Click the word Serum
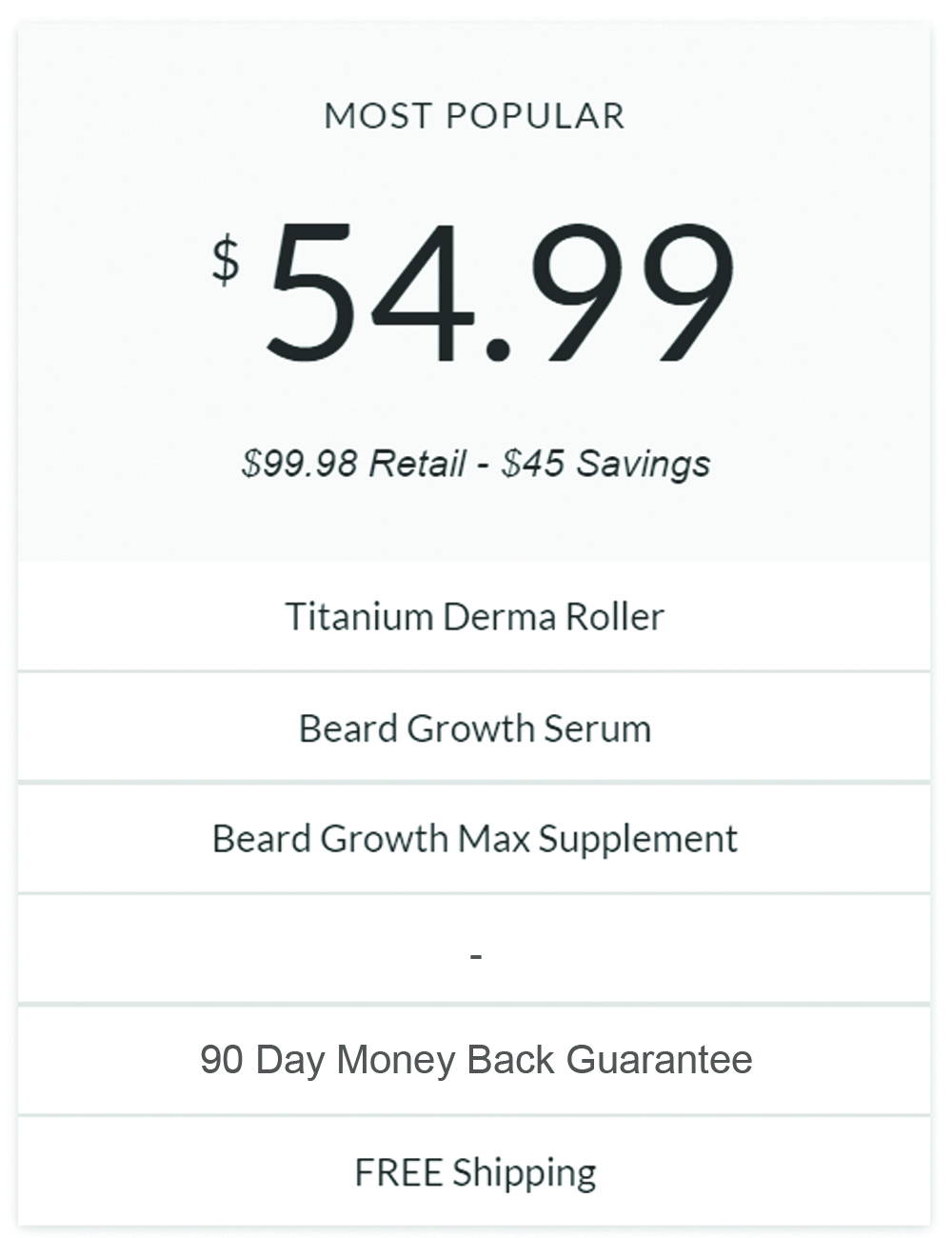 pyautogui.click(x=598, y=729)
